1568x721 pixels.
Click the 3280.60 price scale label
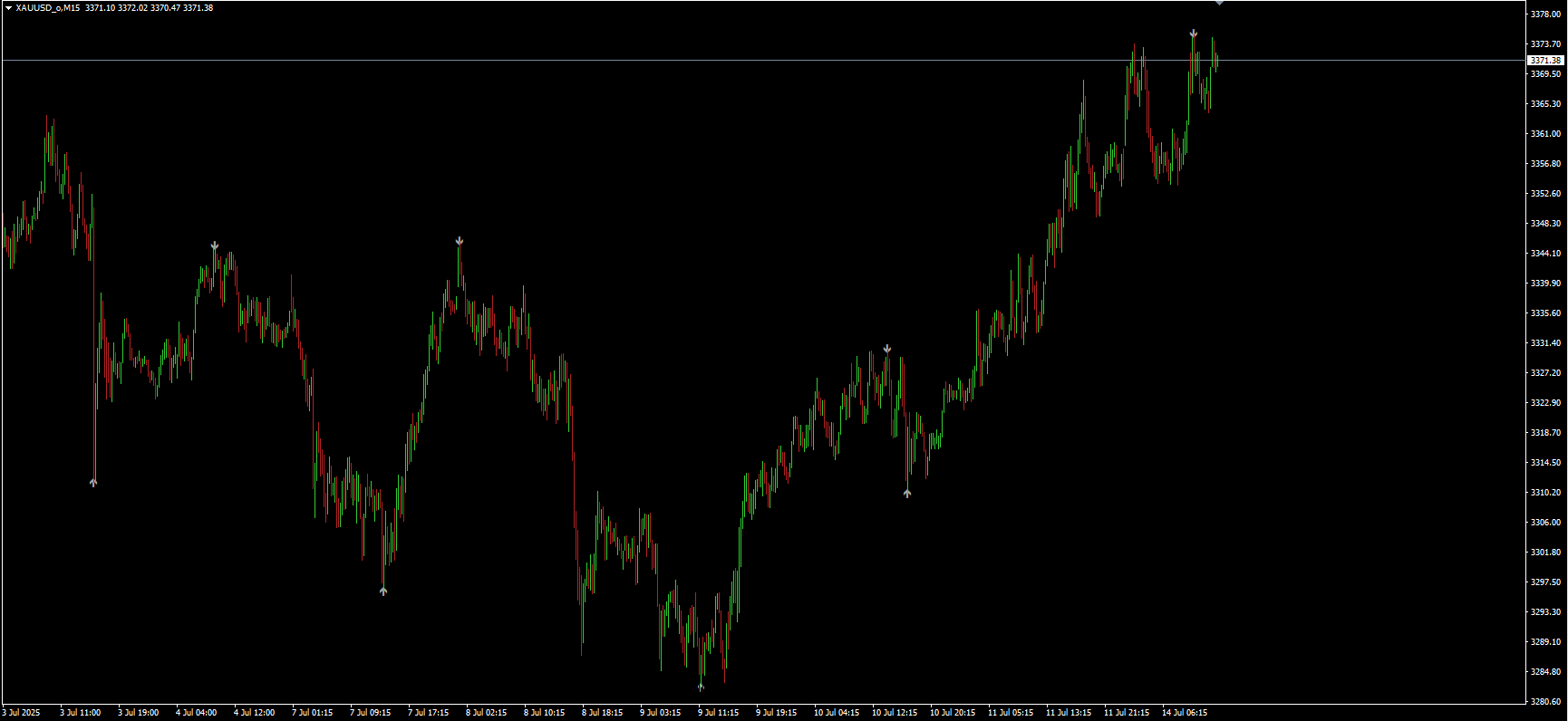pyautogui.click(x=1545, y=701)
